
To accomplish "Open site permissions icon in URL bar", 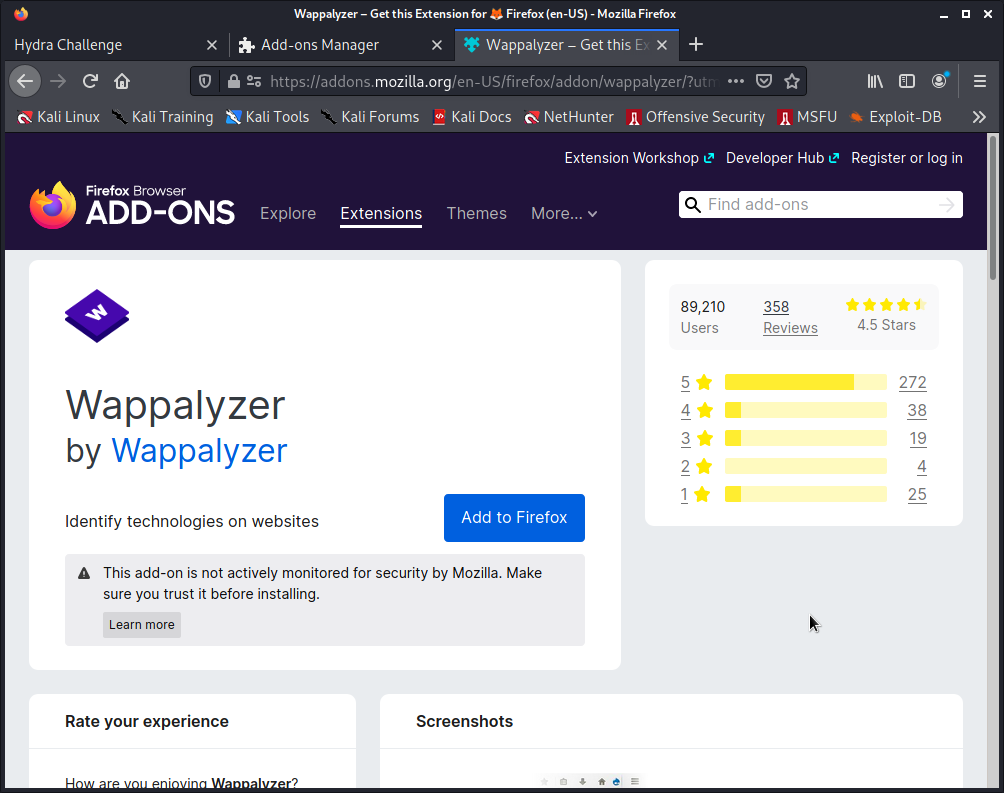I will 254,81.
